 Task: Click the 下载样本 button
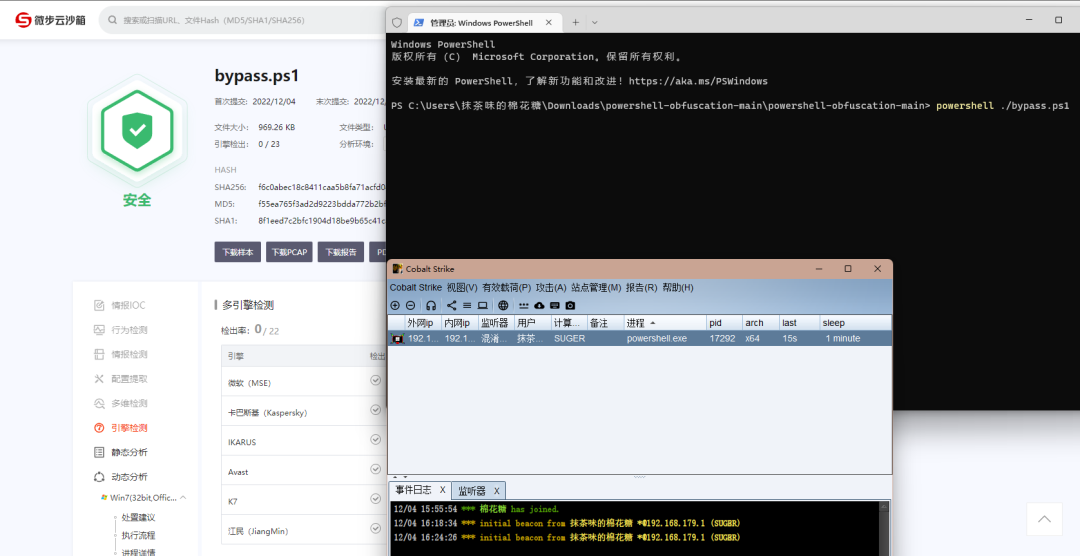(238, 252)
